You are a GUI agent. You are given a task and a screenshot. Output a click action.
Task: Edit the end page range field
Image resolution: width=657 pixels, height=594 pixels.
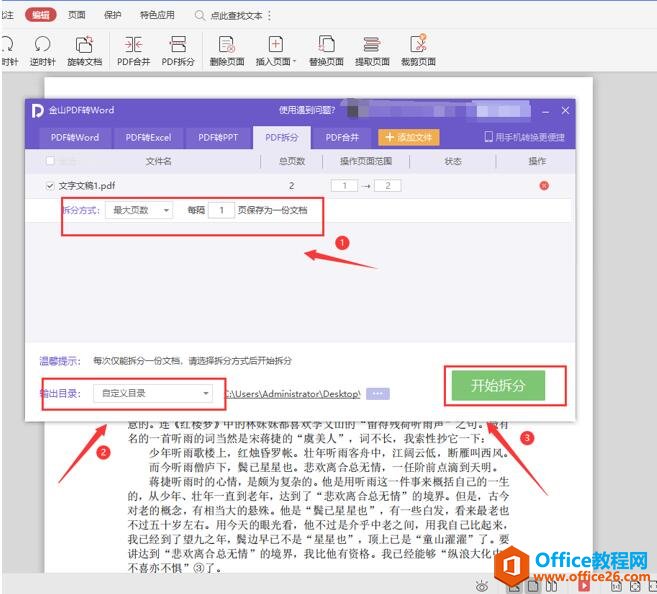388,186
